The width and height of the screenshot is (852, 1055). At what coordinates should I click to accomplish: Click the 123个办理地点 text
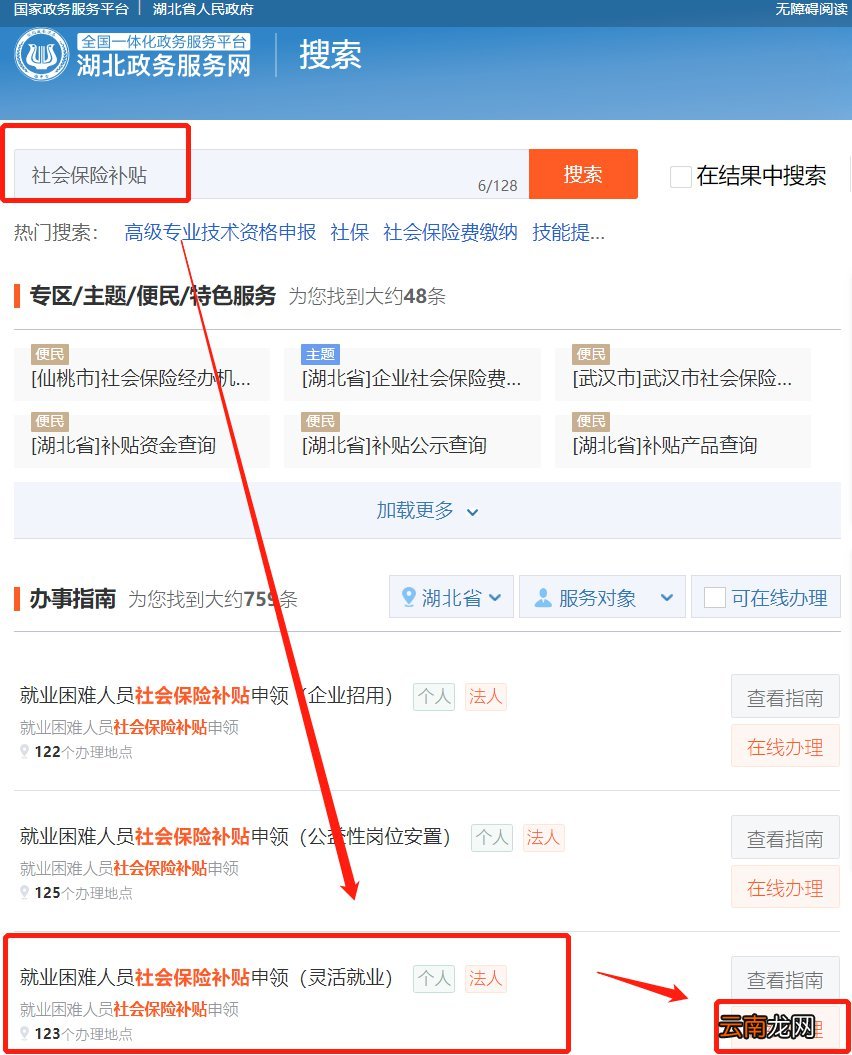83,1033
